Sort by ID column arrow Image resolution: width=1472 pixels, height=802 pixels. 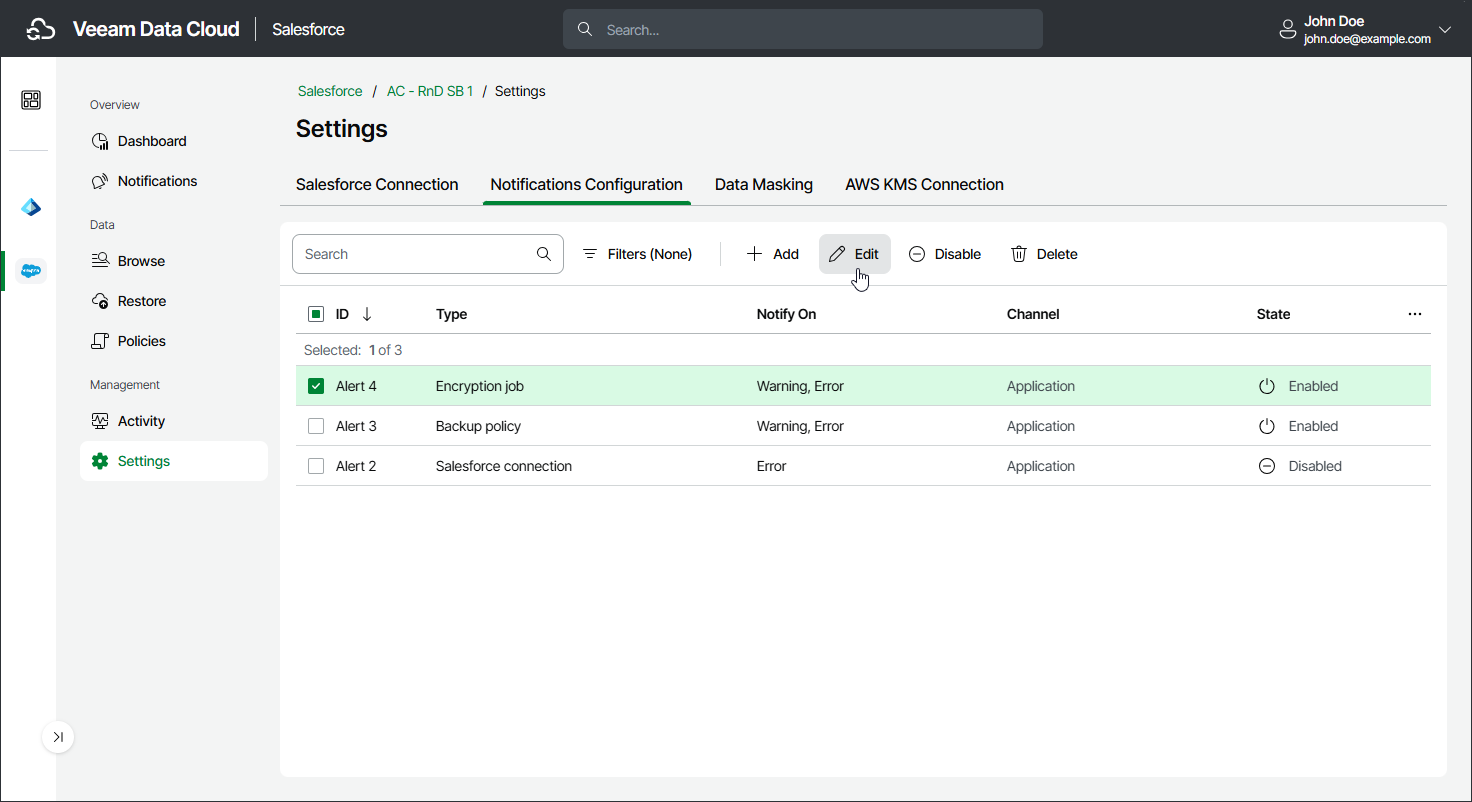point(367,314)
